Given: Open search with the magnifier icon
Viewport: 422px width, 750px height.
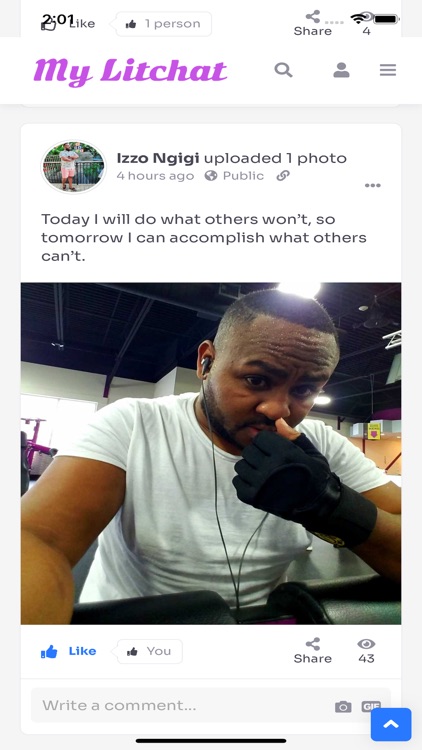Looking at the screenshot, I should [x=283, y=70].
